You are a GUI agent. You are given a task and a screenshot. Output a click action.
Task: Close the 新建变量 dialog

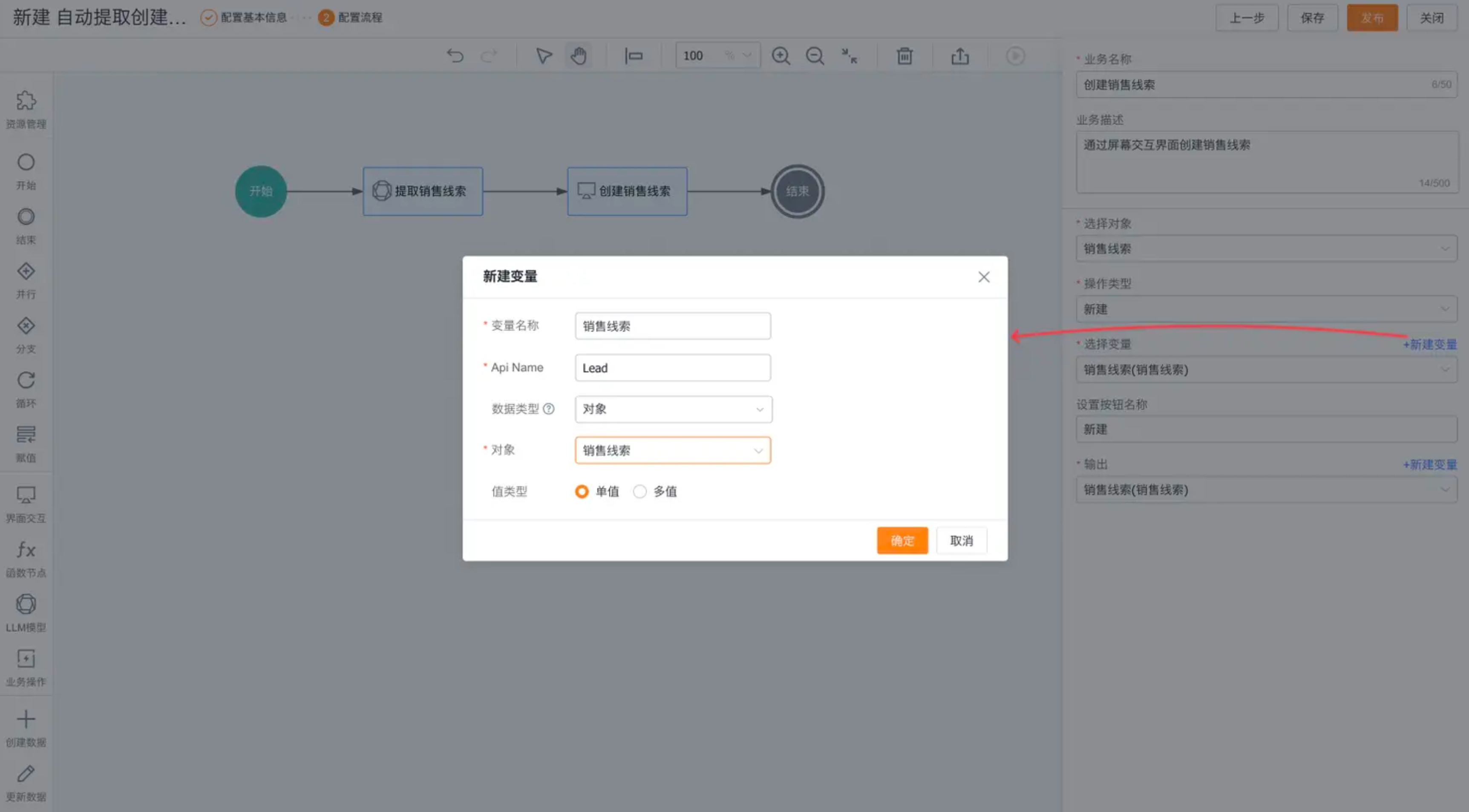[984, 277]
